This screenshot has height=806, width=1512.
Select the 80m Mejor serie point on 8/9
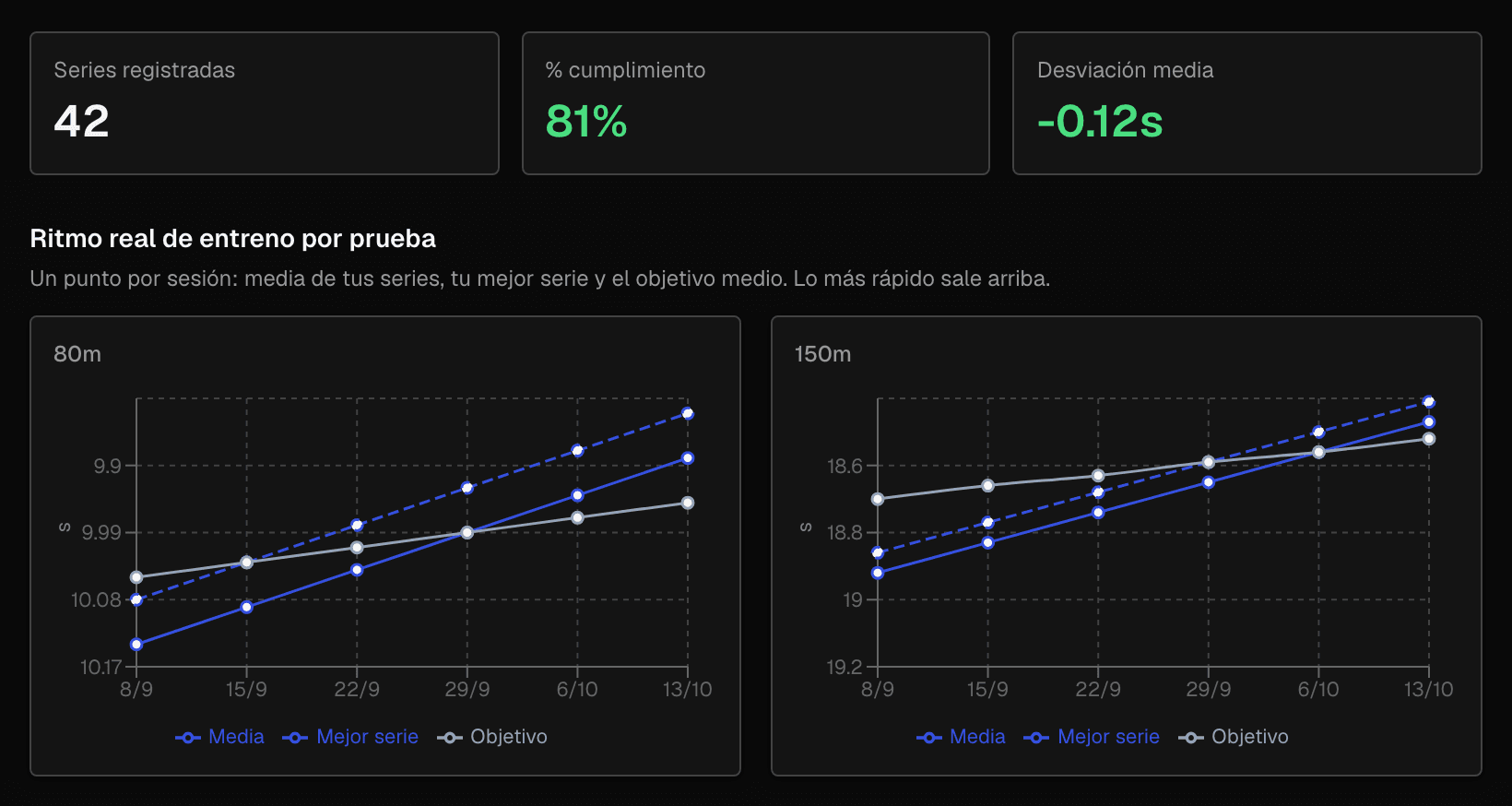pyautogui.click(x=136, y=600)
